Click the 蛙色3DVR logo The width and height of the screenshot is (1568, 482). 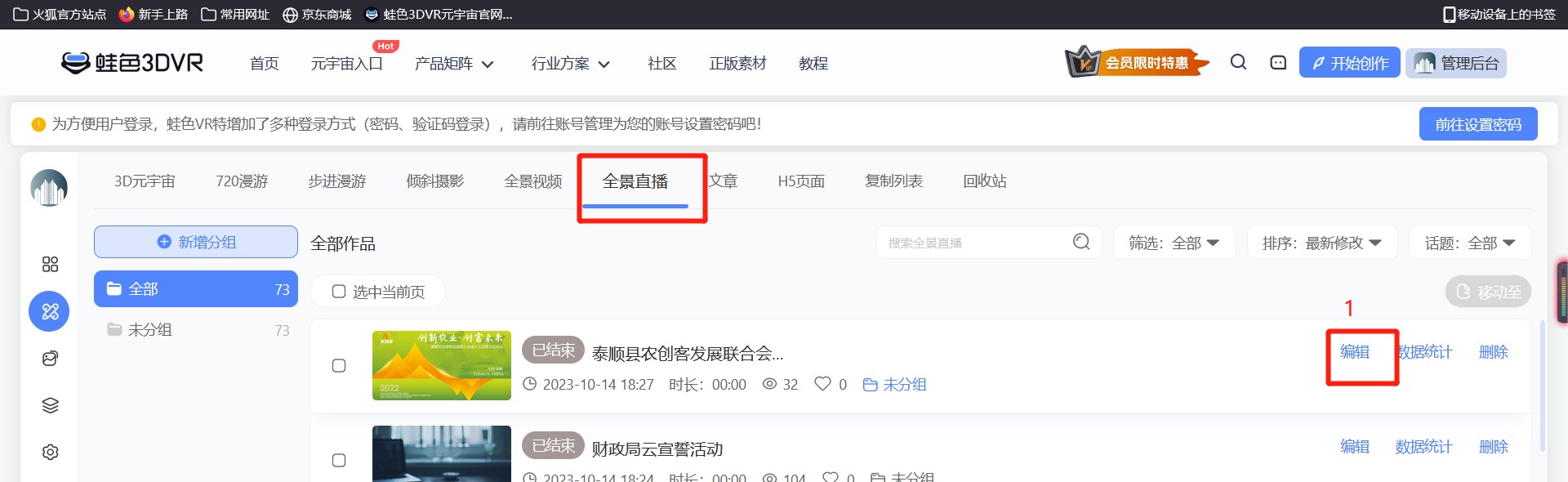click(x=132, y=63)
